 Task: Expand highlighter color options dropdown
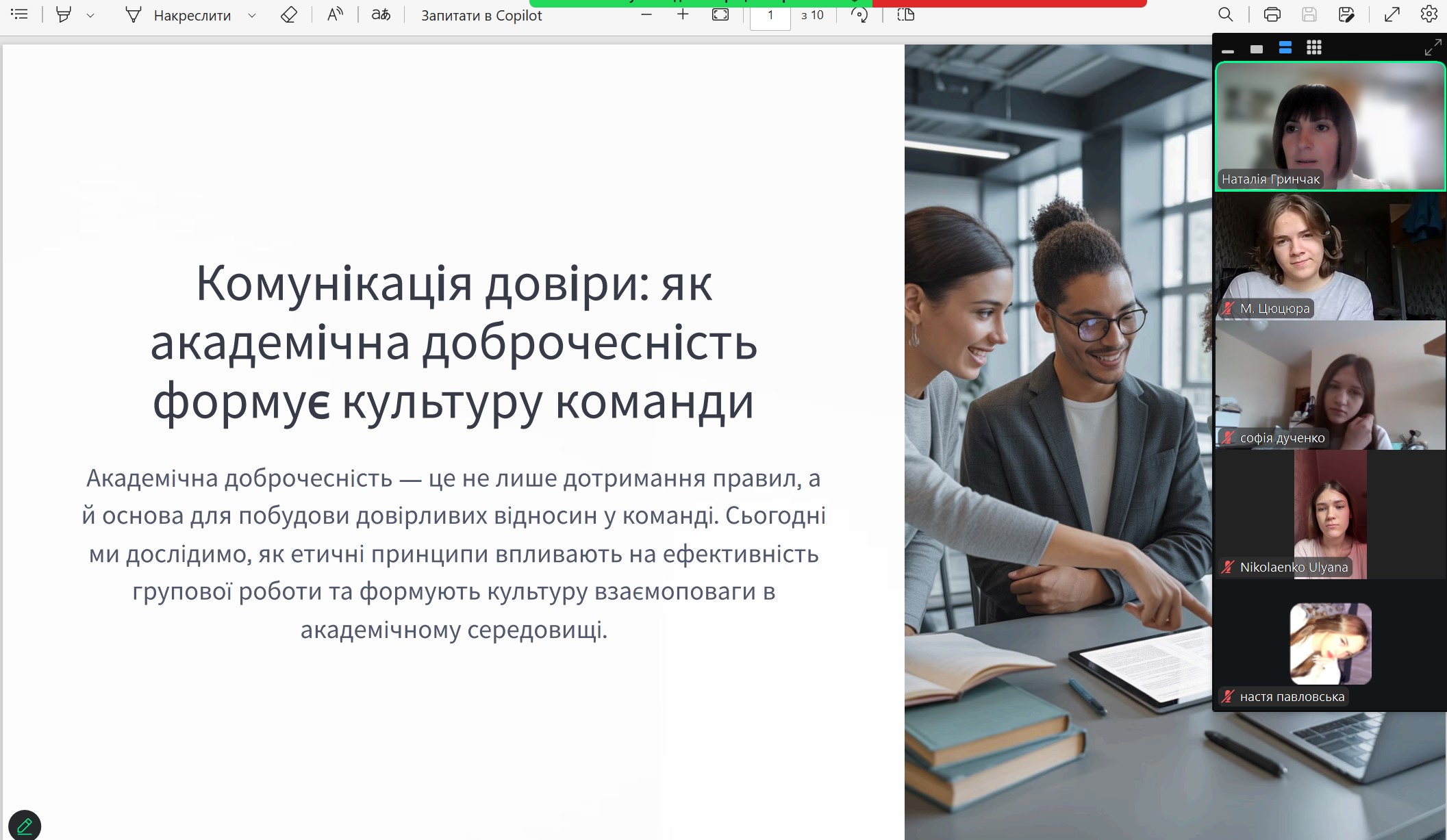(90, 16)
